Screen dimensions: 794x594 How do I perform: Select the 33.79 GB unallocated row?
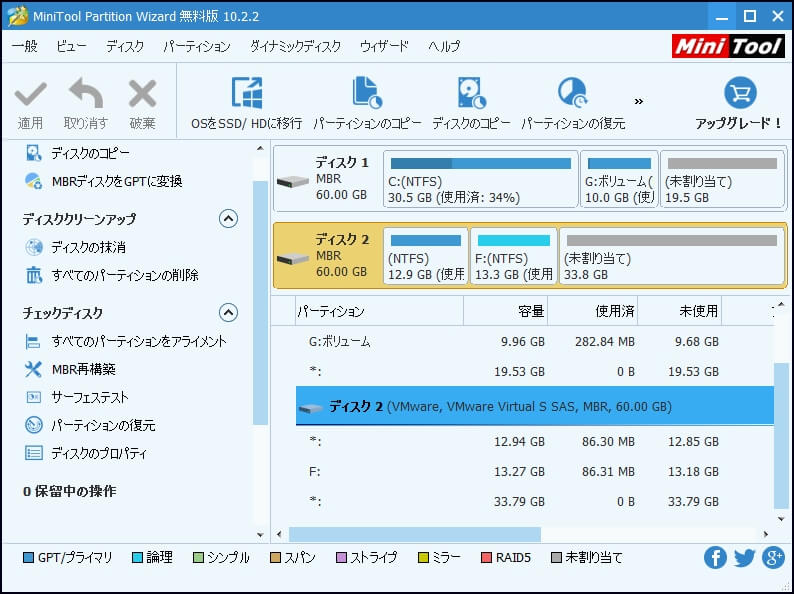535,501
